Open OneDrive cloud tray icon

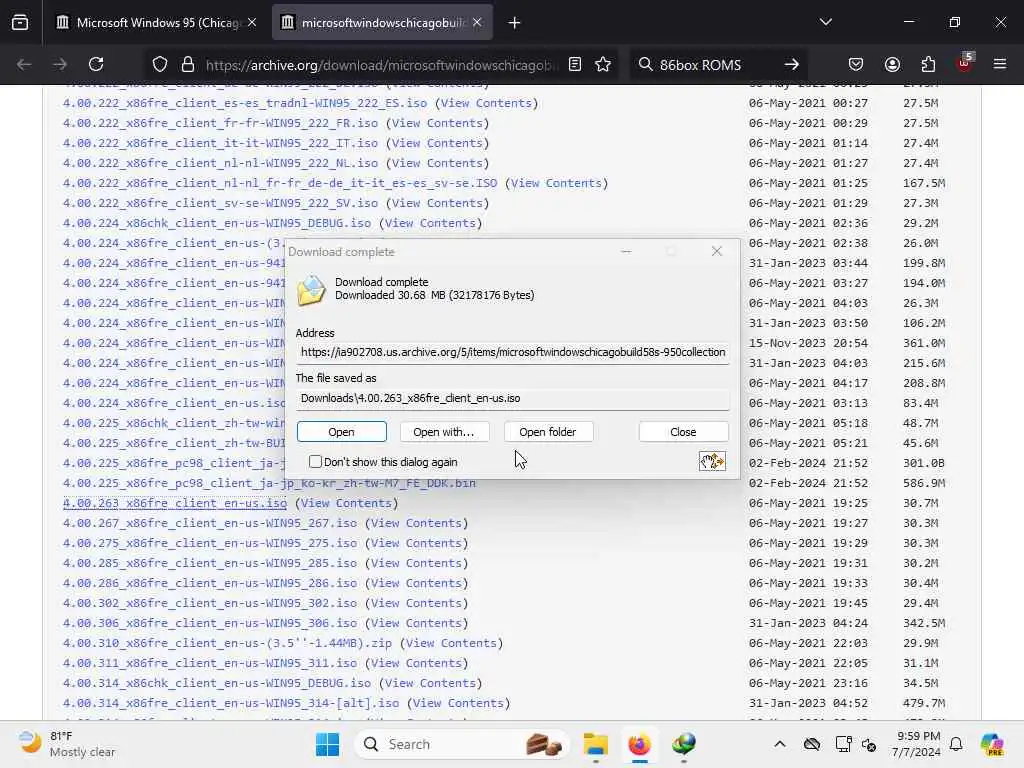coord(812,744)
